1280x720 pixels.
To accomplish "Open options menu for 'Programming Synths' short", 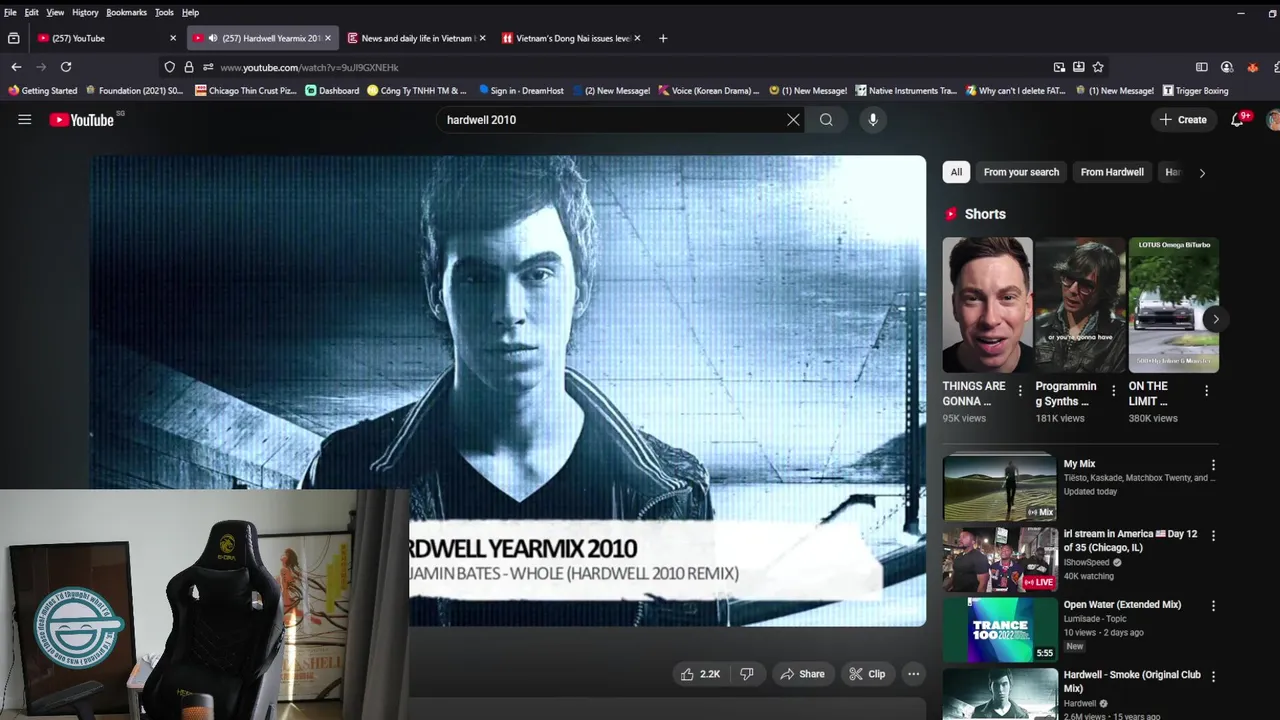I will coord(1113,391).
